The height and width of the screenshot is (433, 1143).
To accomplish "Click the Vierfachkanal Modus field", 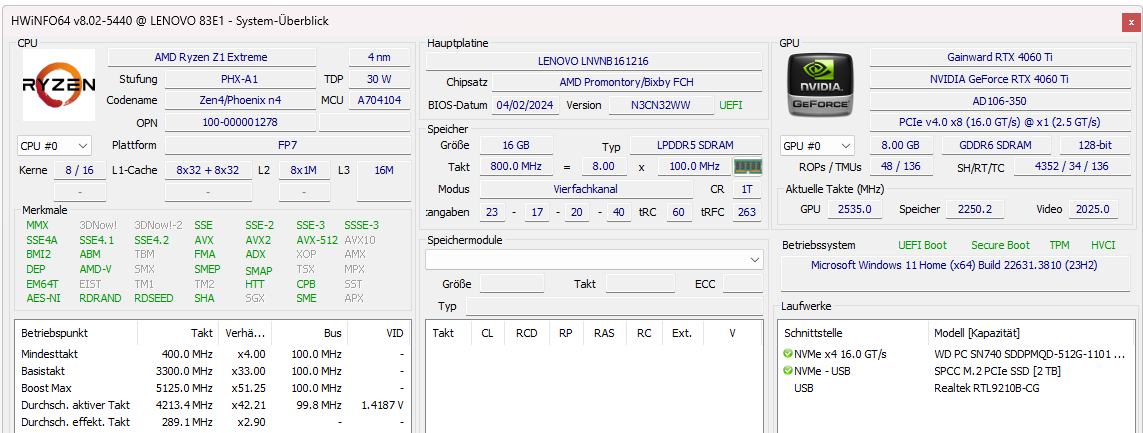I will pyautogui.click(x=586, y=189).
